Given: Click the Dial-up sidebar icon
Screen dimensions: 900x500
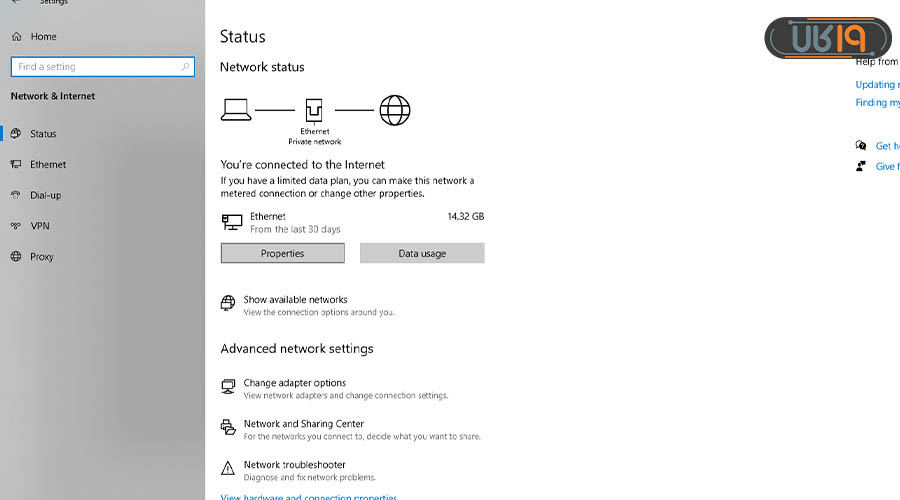Looking at the screenshot, I should (x=16, y=195).
